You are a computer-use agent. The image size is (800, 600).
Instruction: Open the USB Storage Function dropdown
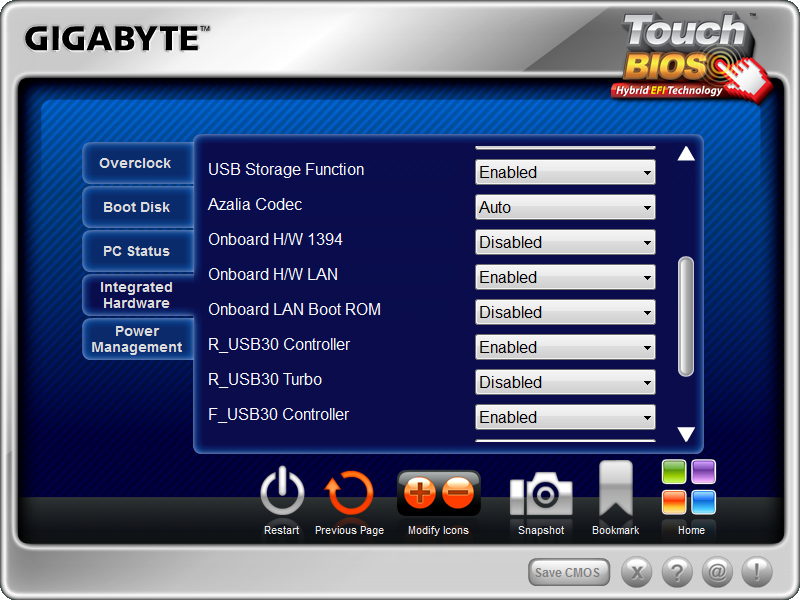(x=565, y=172)
